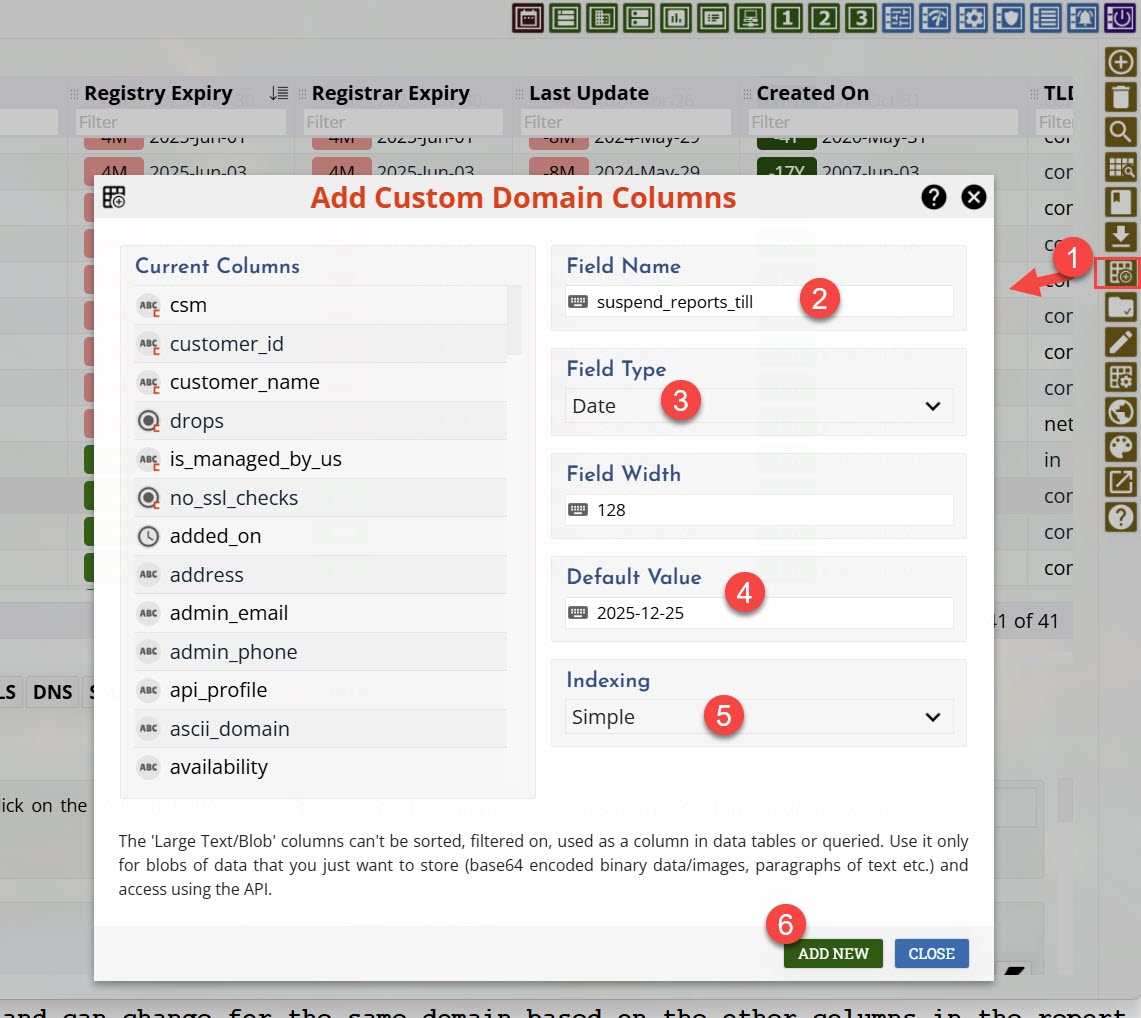Open the table settings gear sidebar icon
Image resolution: width=1141 pixels, height=1018 pixels.
click(1121, 378)
